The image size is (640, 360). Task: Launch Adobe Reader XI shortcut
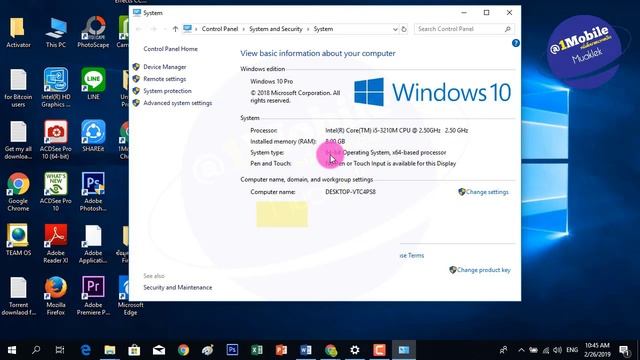pyautogui.click(x=56, y=244)
